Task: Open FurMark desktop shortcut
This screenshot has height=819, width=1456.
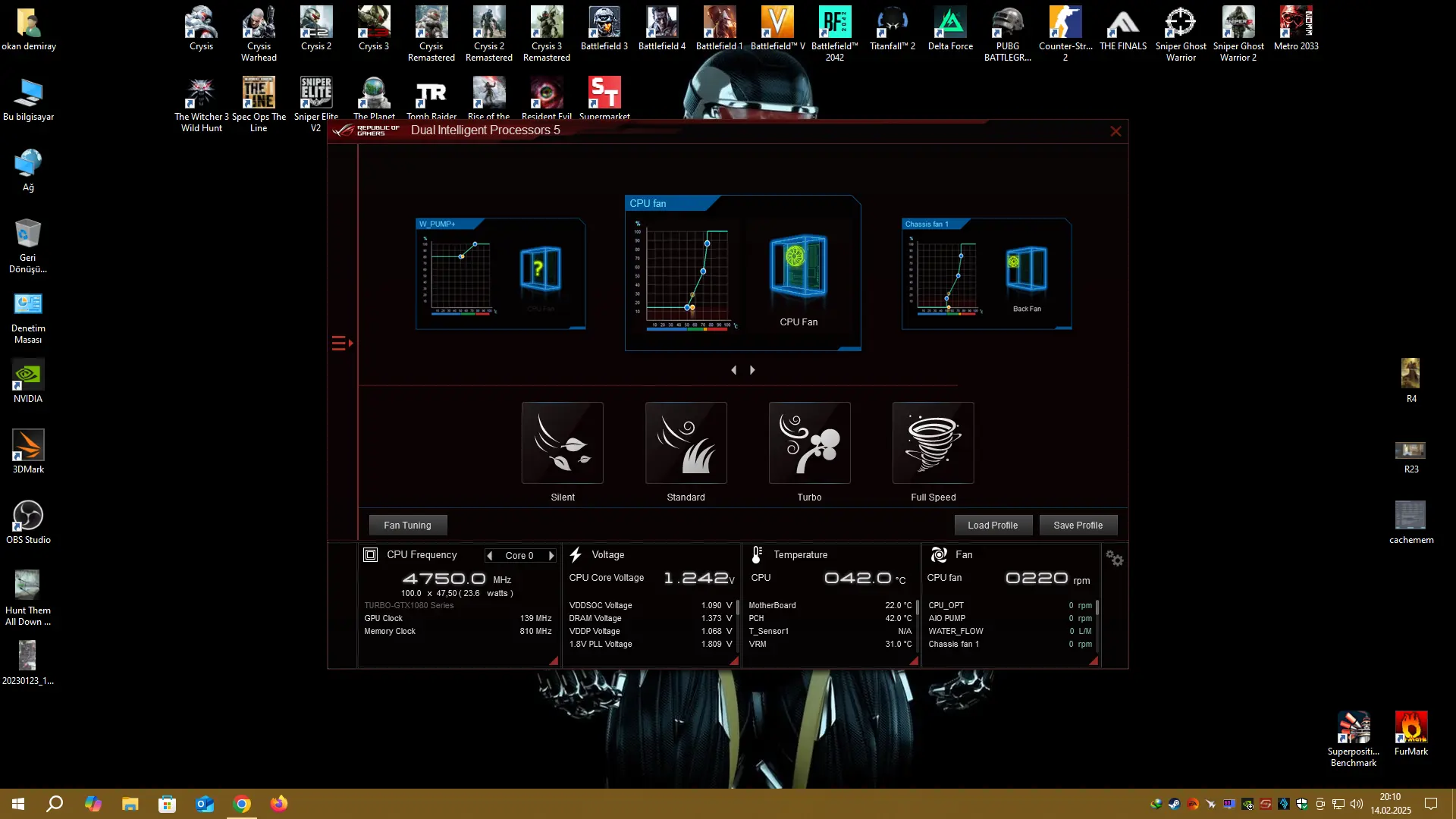Action: point(1411,733)
